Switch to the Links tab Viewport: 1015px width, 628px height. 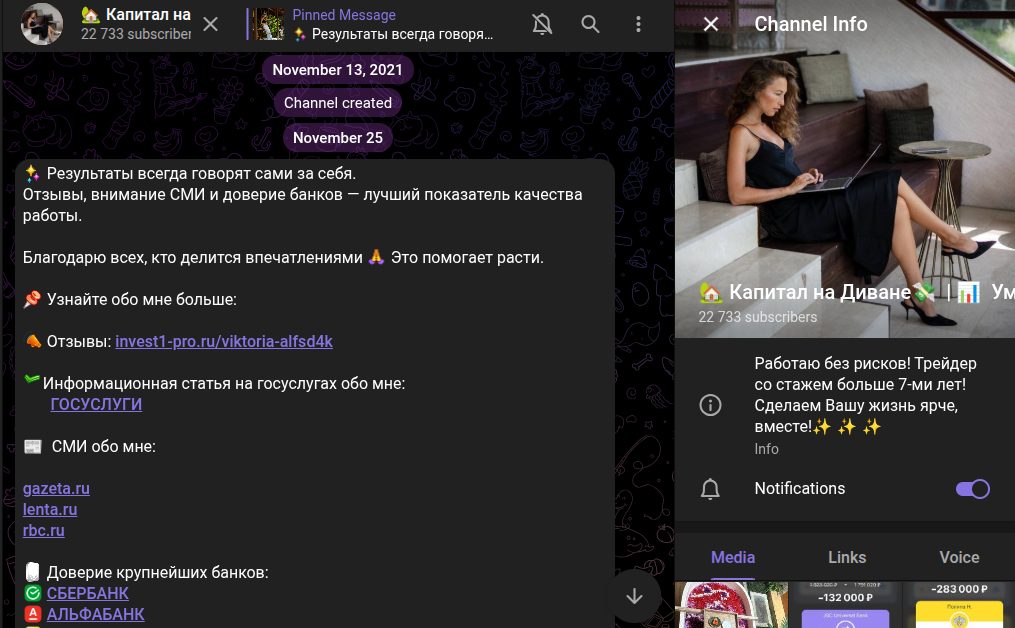pos(847,557)
